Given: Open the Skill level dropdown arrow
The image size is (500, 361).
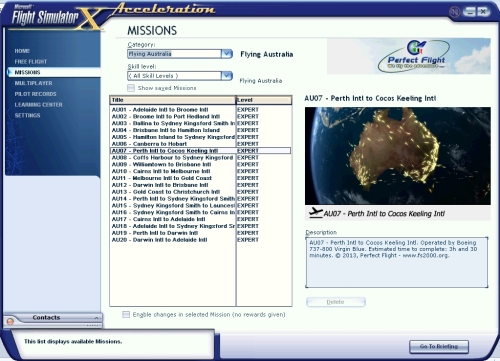Looking at the screenshot, I should [x=227, y=76].
